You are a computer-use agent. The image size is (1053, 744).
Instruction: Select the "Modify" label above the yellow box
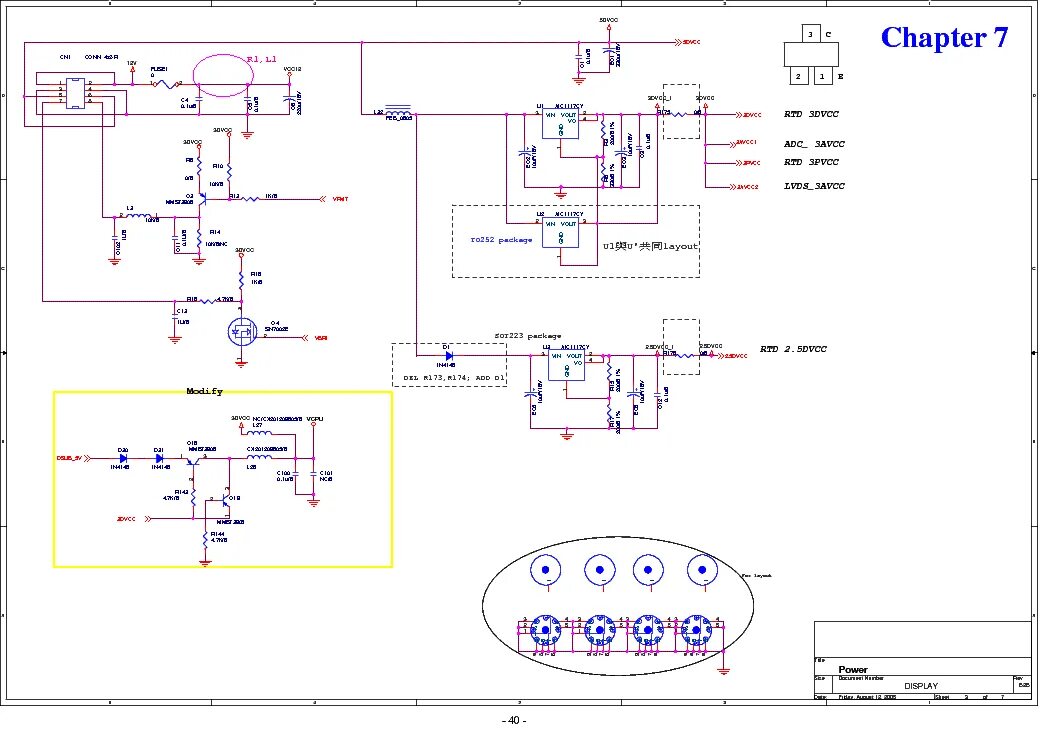coord(204,391)
